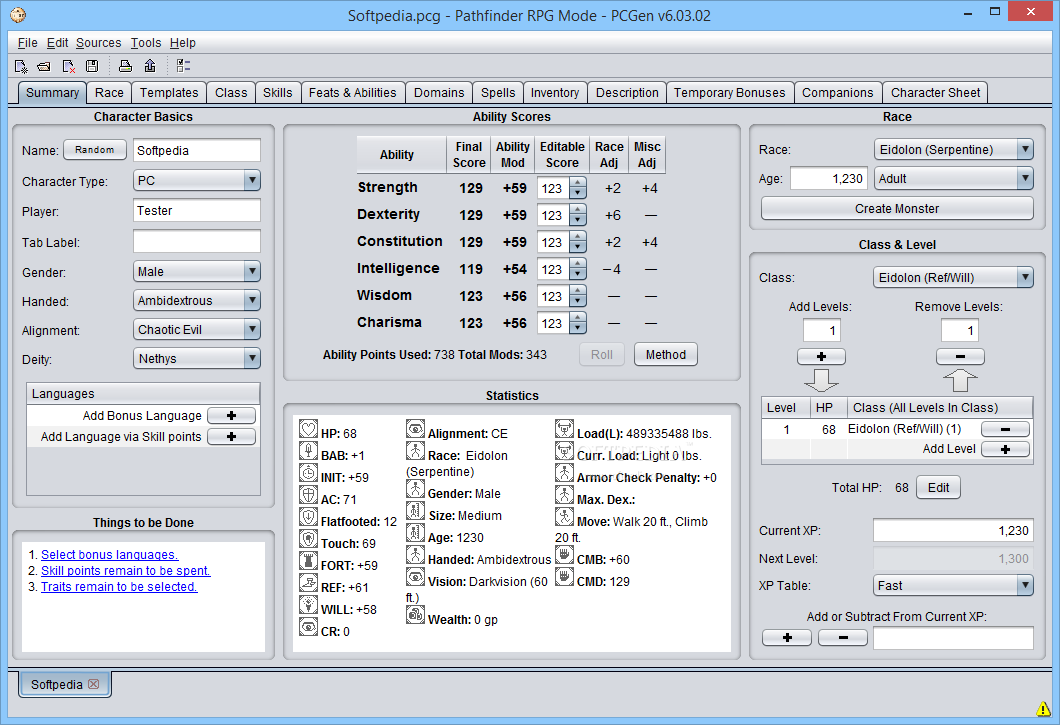Viewport: 1060px width, 725px height.
Task: Click the REF icon in Statistics
Action: coord(308,583)
